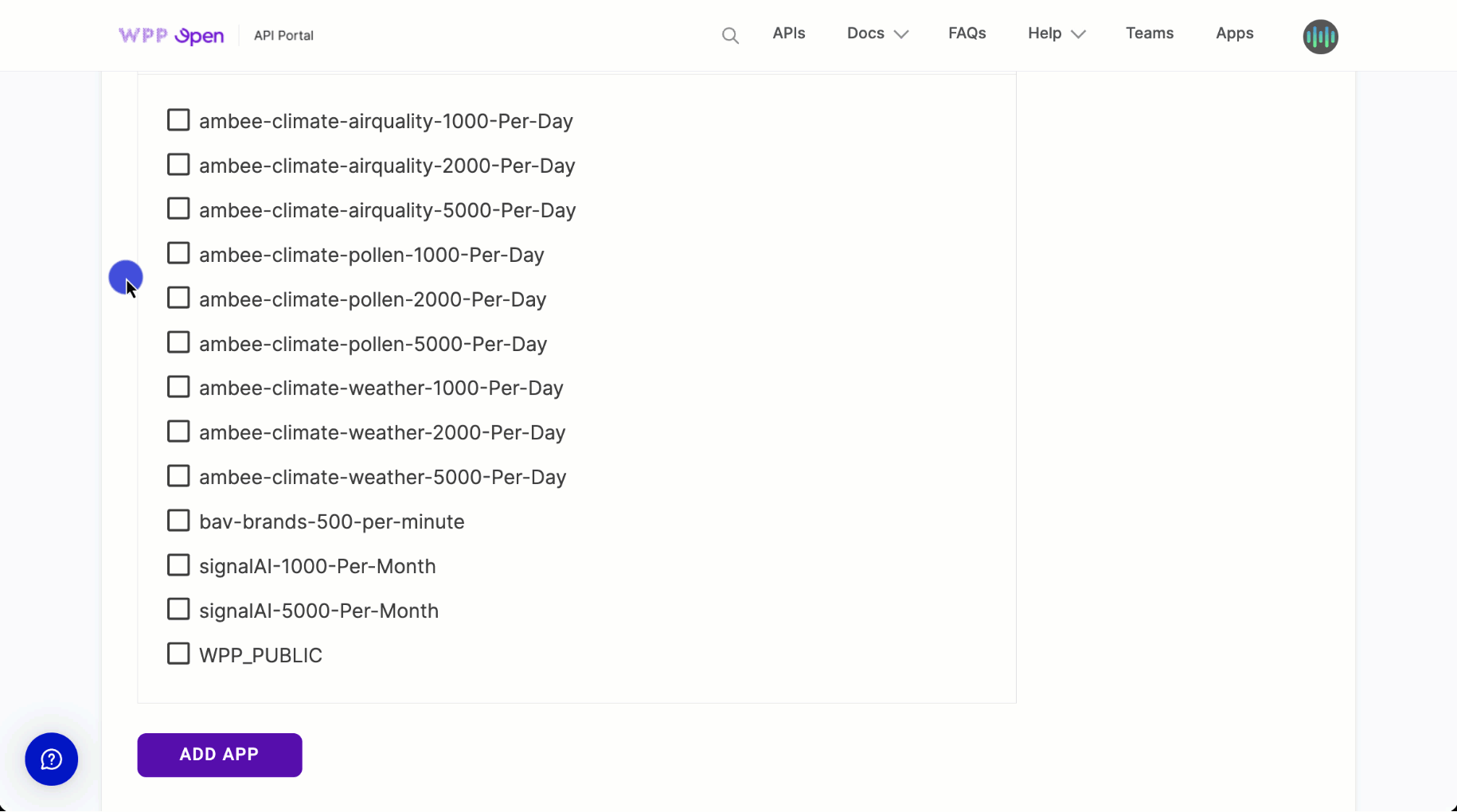Select the WPP_PUBLIC checkbox

(178, 654)
